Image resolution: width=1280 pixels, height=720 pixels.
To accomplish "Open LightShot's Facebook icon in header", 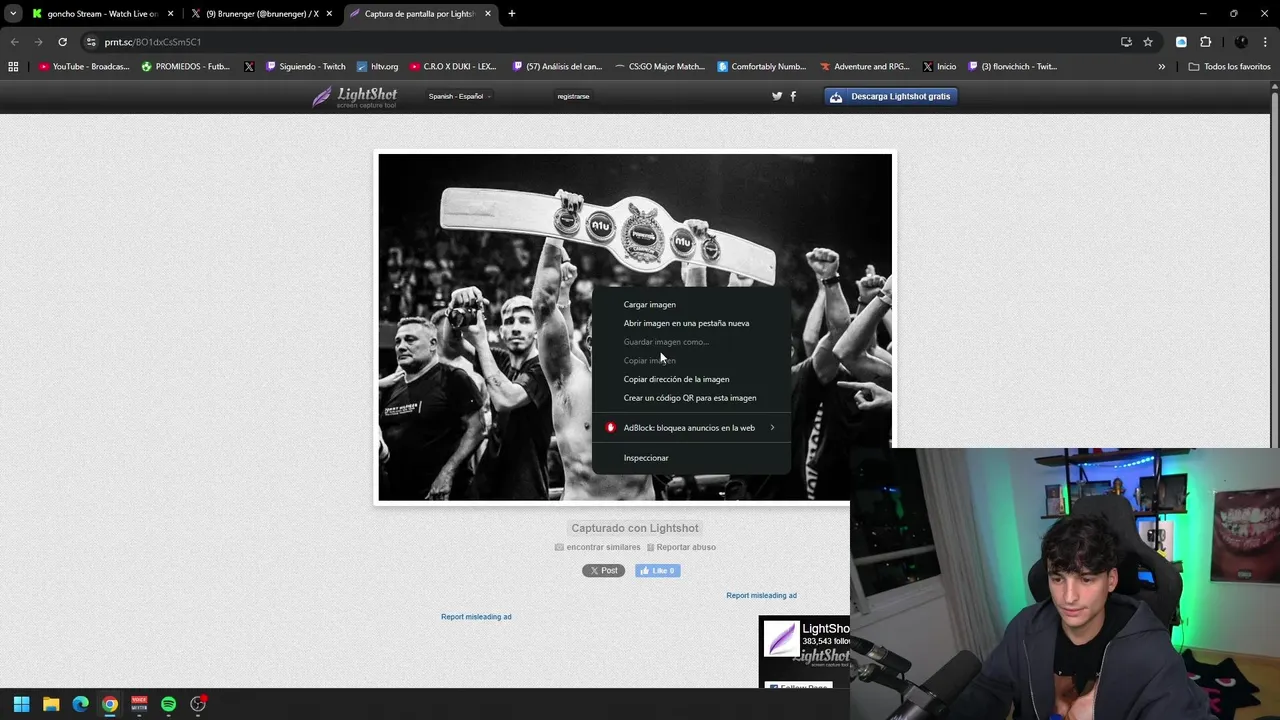I will pos(793,96).
